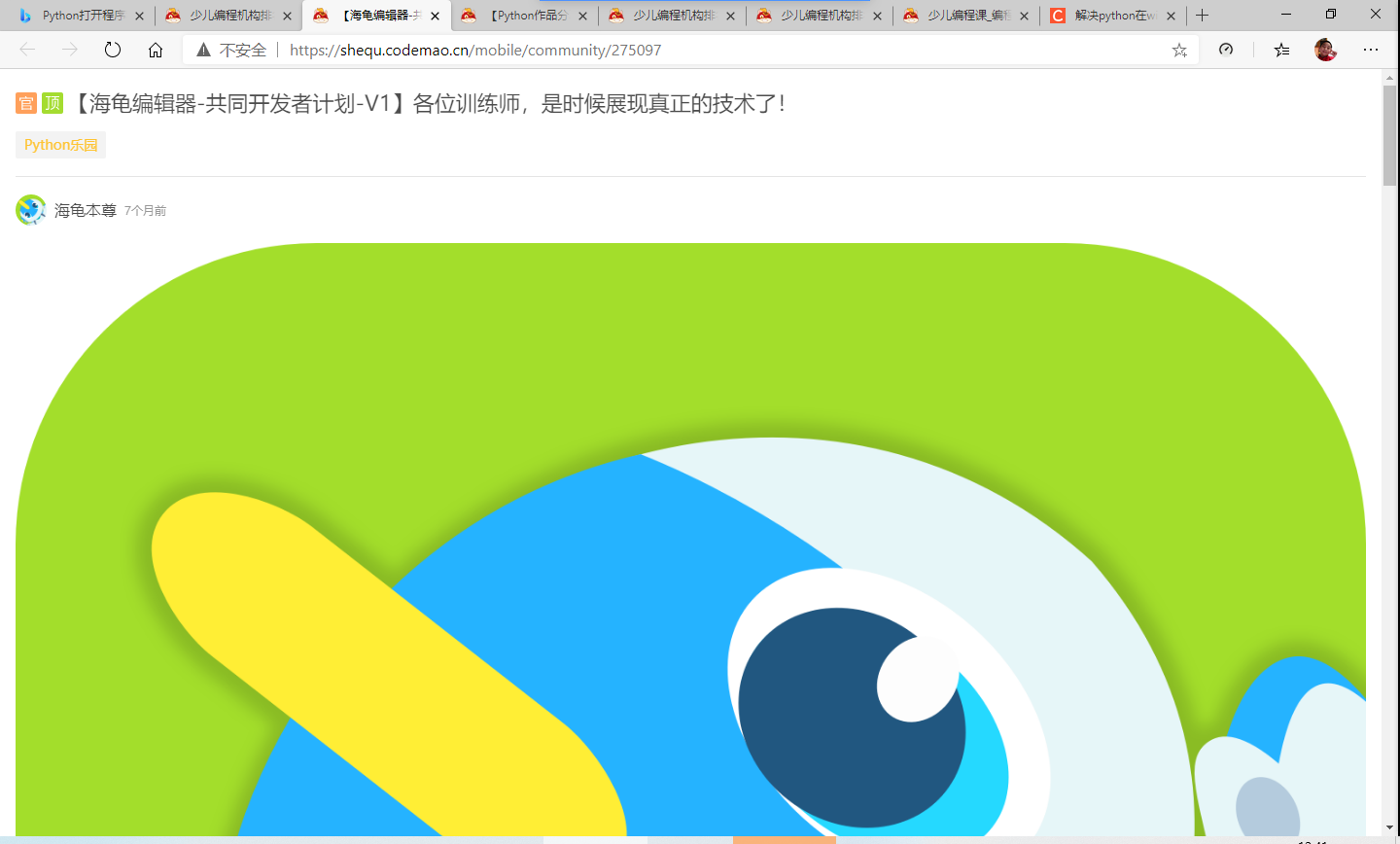Minimize the browser window

pyautogui.click(x=1286, y=15)
